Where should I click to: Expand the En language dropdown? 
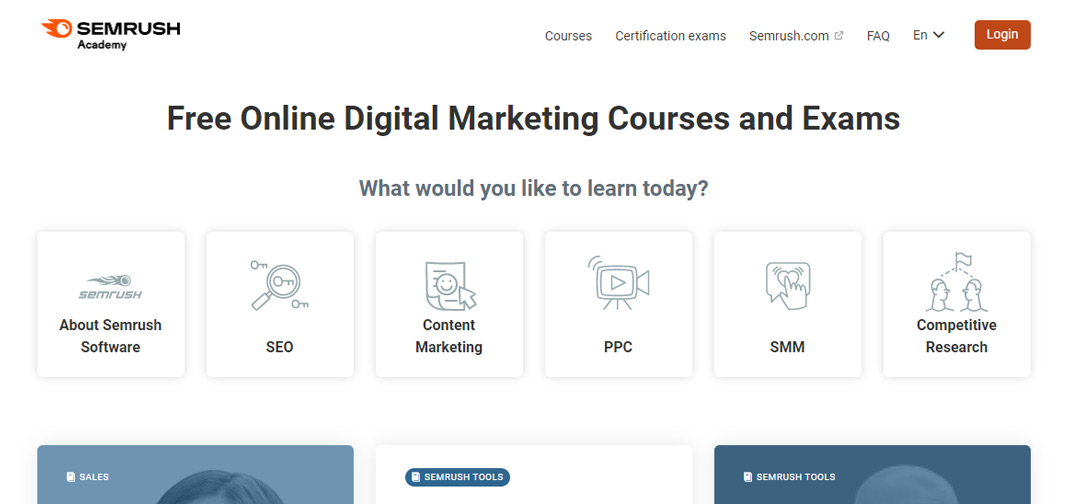(x=928, y=35)
